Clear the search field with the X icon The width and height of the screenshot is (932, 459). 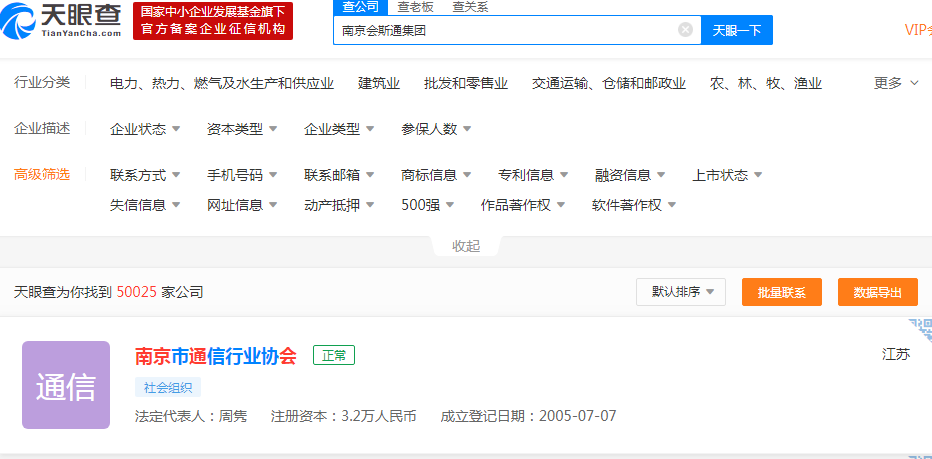685,30
